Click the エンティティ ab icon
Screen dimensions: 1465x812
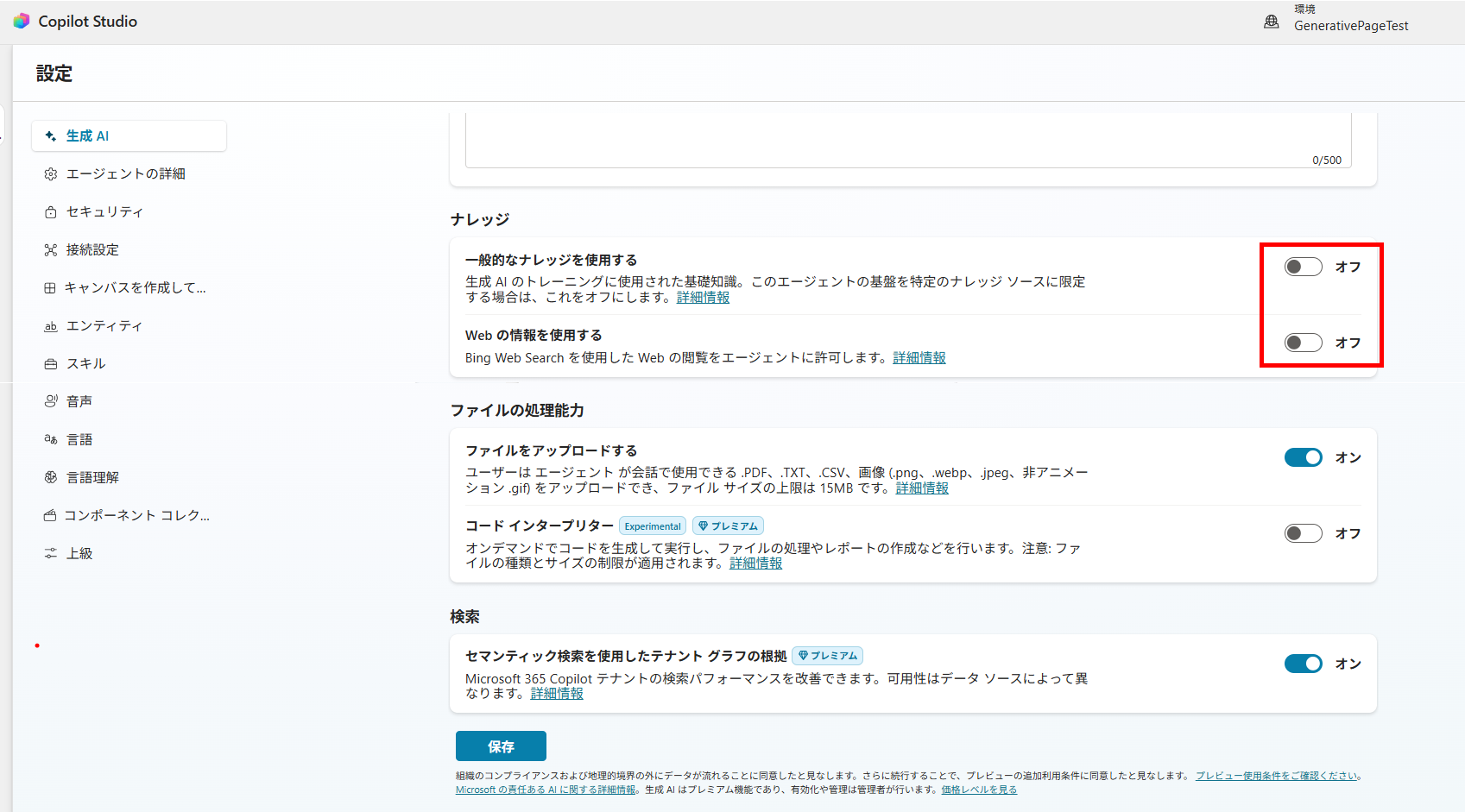click(x=51, y=326)
